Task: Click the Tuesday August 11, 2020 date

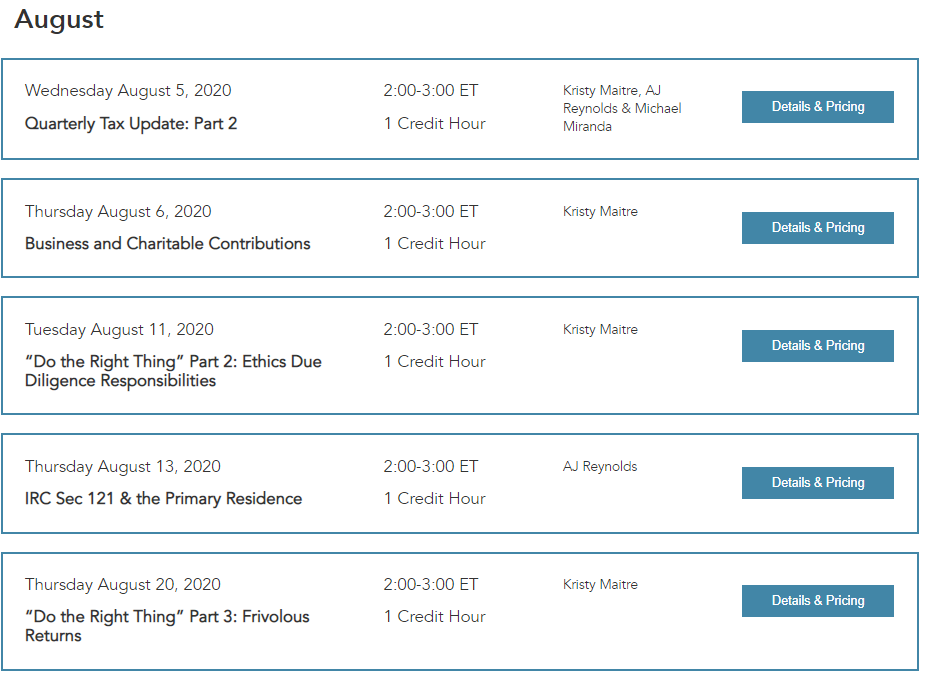Action: point(119,330)
